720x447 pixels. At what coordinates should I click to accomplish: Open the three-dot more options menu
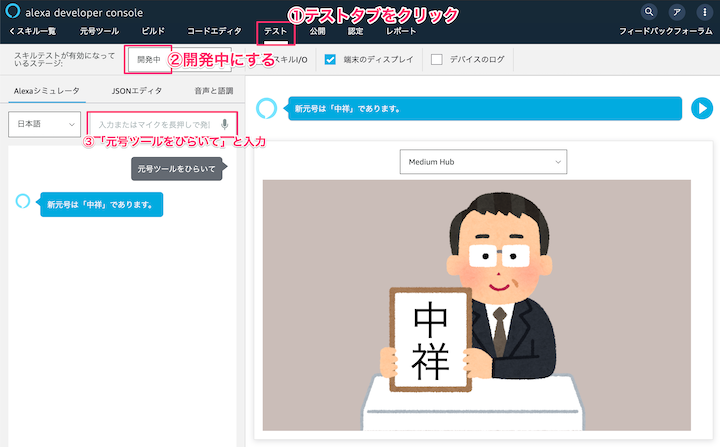[x=705, y=12]
